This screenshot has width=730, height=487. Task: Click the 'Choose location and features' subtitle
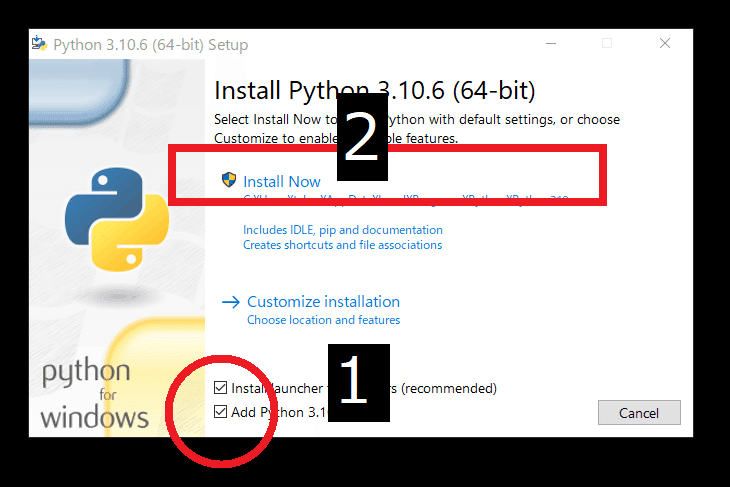[324, 320]
